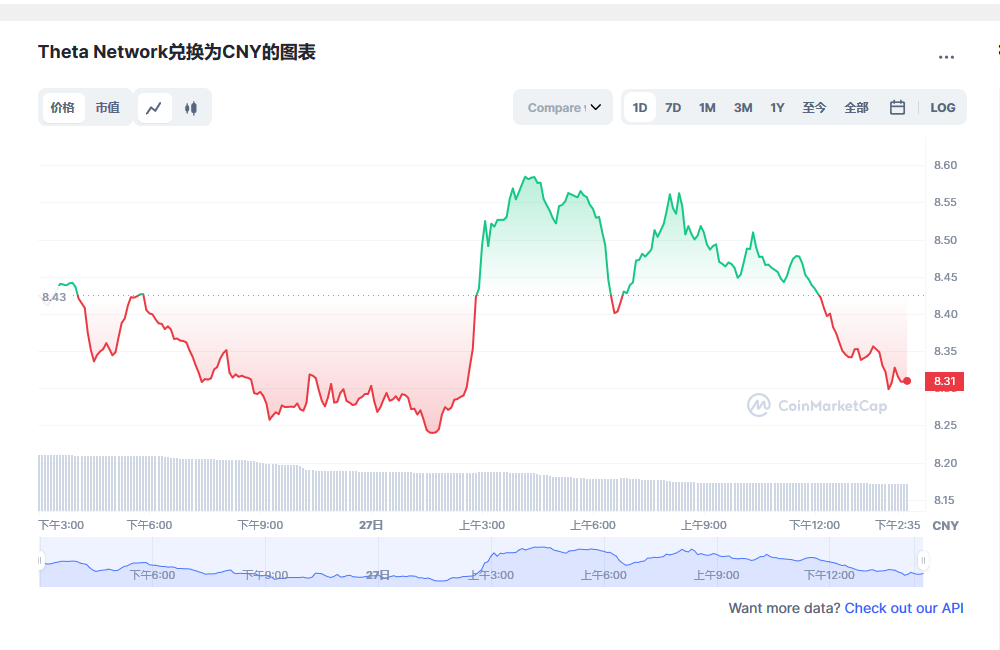Click the 上午6:00 time axis label
Image resolution: width=1000 pixels, height=650 pixels.
(x=593, y=526)
